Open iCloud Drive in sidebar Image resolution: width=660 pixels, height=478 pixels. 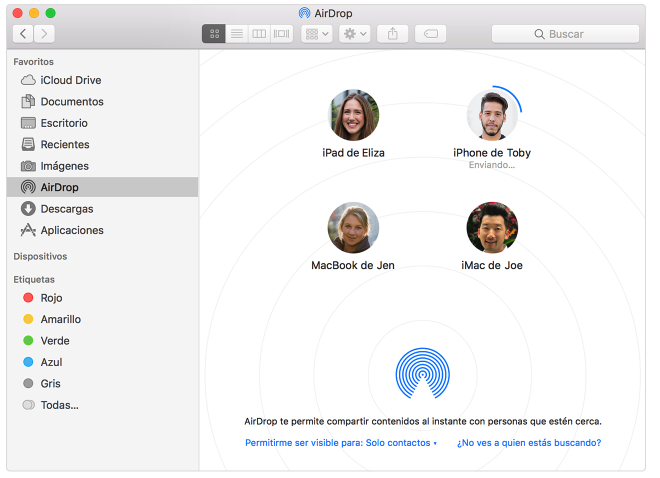point(103,80)
